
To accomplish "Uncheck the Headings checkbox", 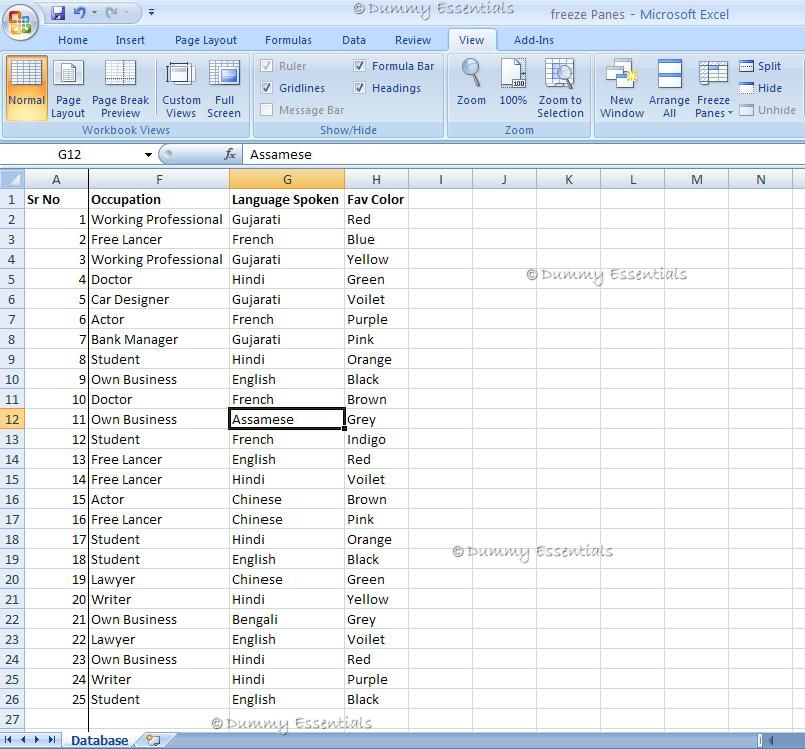I will (x=359, y=88).
